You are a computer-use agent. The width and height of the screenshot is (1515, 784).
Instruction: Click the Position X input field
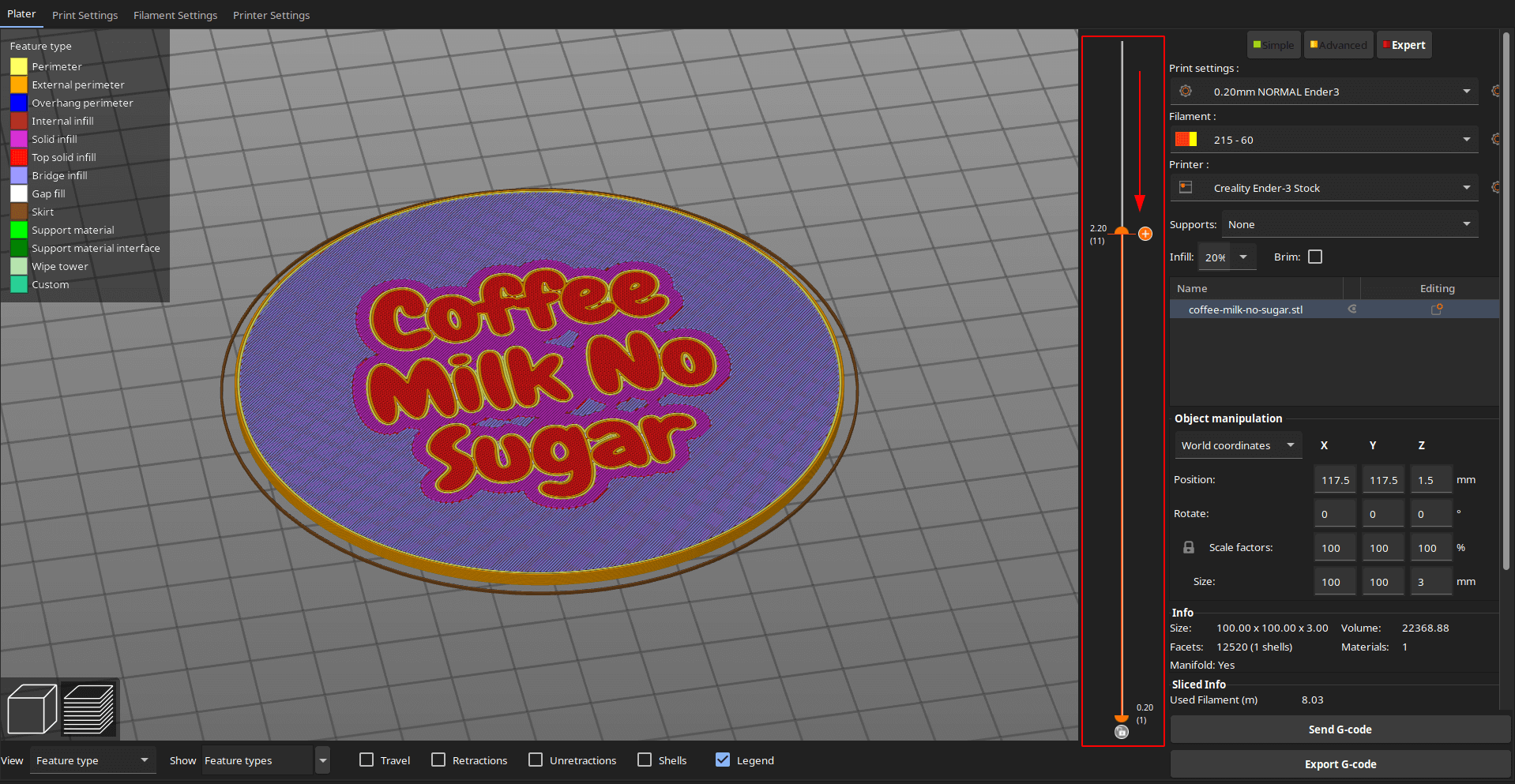tap(1335, 479)
